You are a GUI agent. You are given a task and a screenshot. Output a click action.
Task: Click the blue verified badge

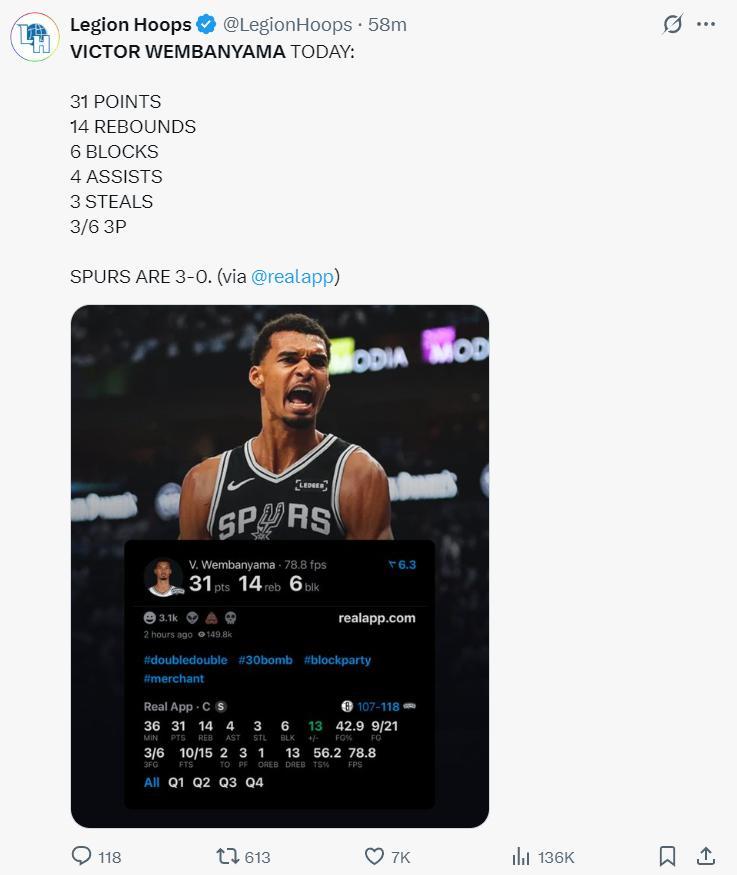pos(206,25)
